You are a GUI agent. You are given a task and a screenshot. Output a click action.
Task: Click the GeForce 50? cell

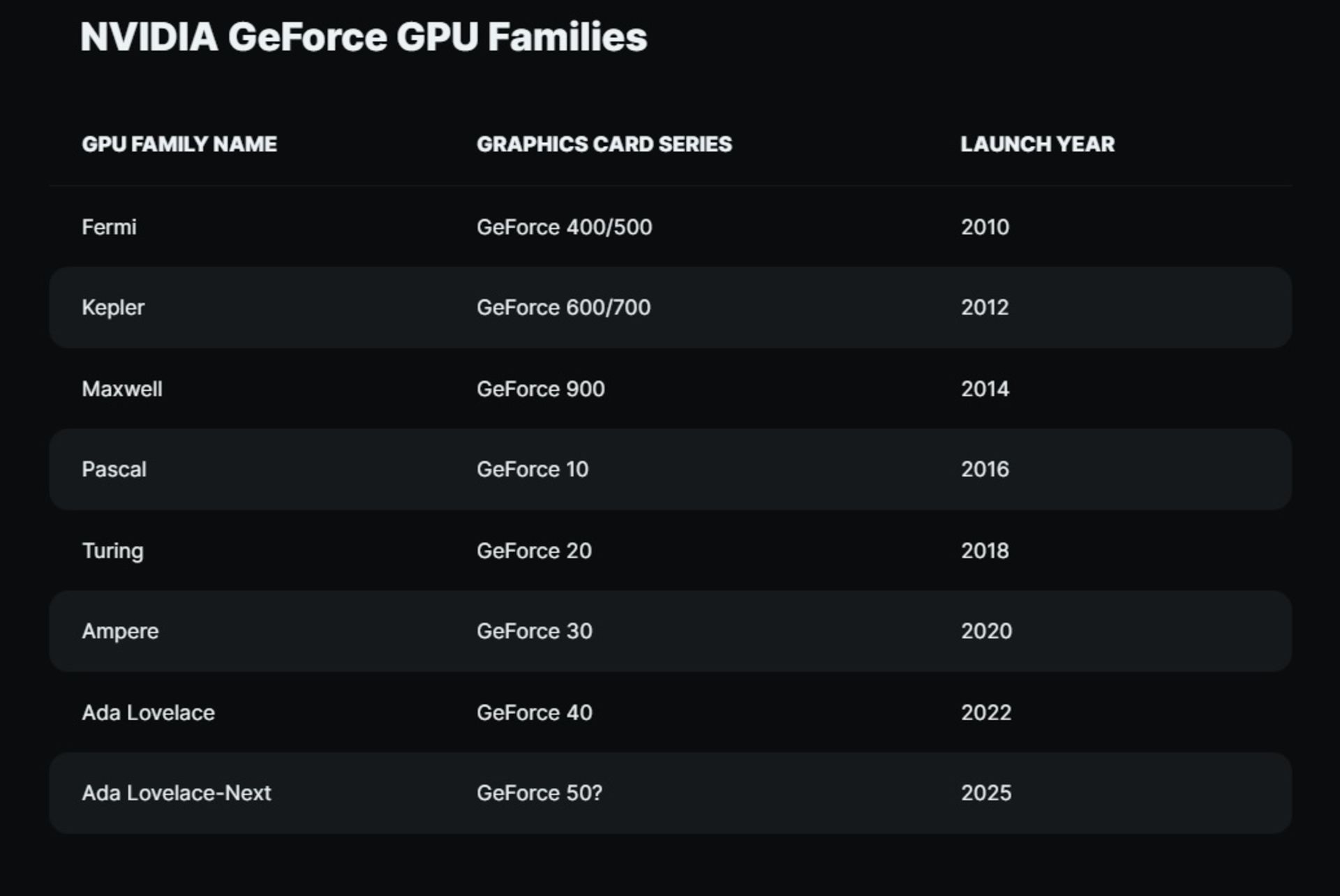click(x=539, y=793)
